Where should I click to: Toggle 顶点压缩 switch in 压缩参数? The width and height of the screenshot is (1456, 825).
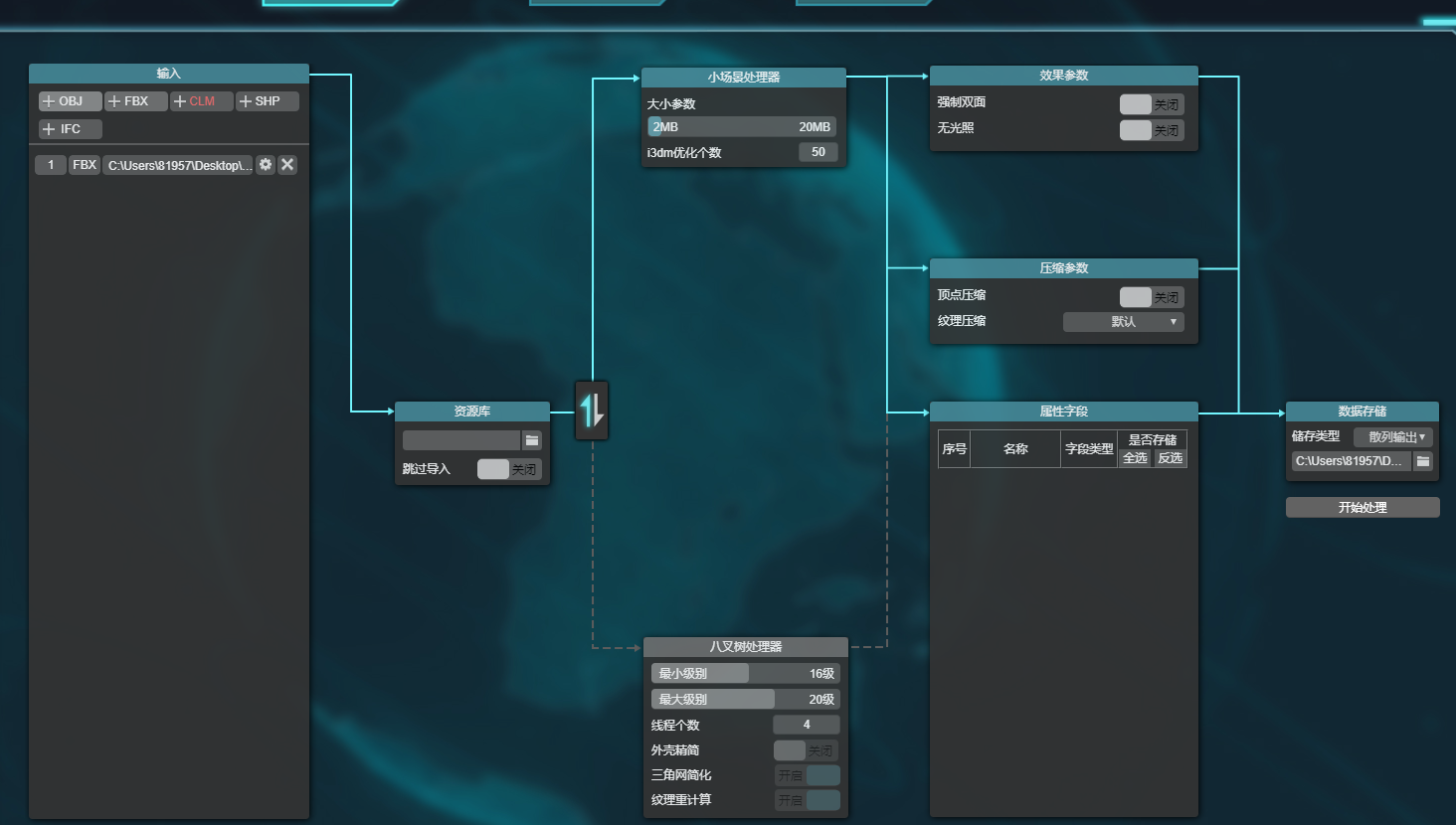(x=1138, y=296)
